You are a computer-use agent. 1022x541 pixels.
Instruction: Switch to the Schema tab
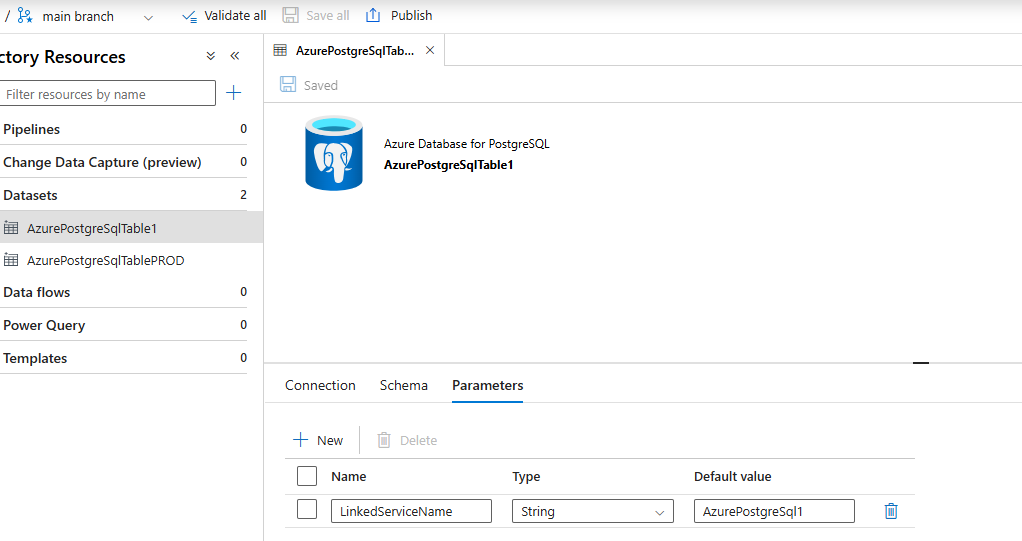point(403,385)
